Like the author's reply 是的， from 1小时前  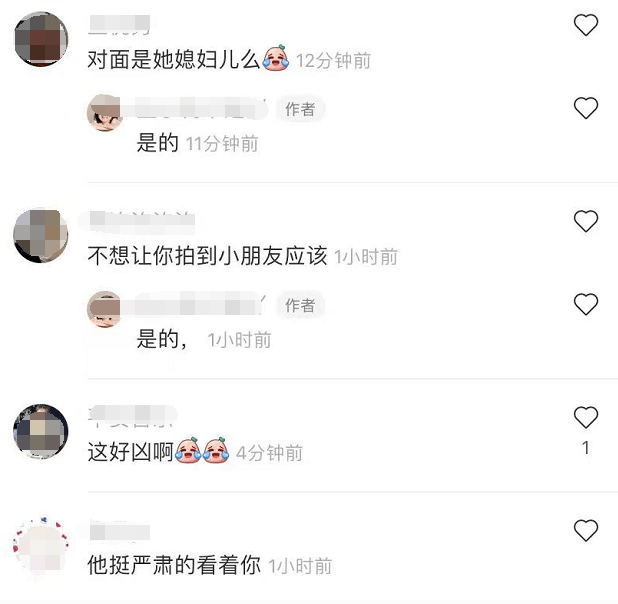(586, 304)
